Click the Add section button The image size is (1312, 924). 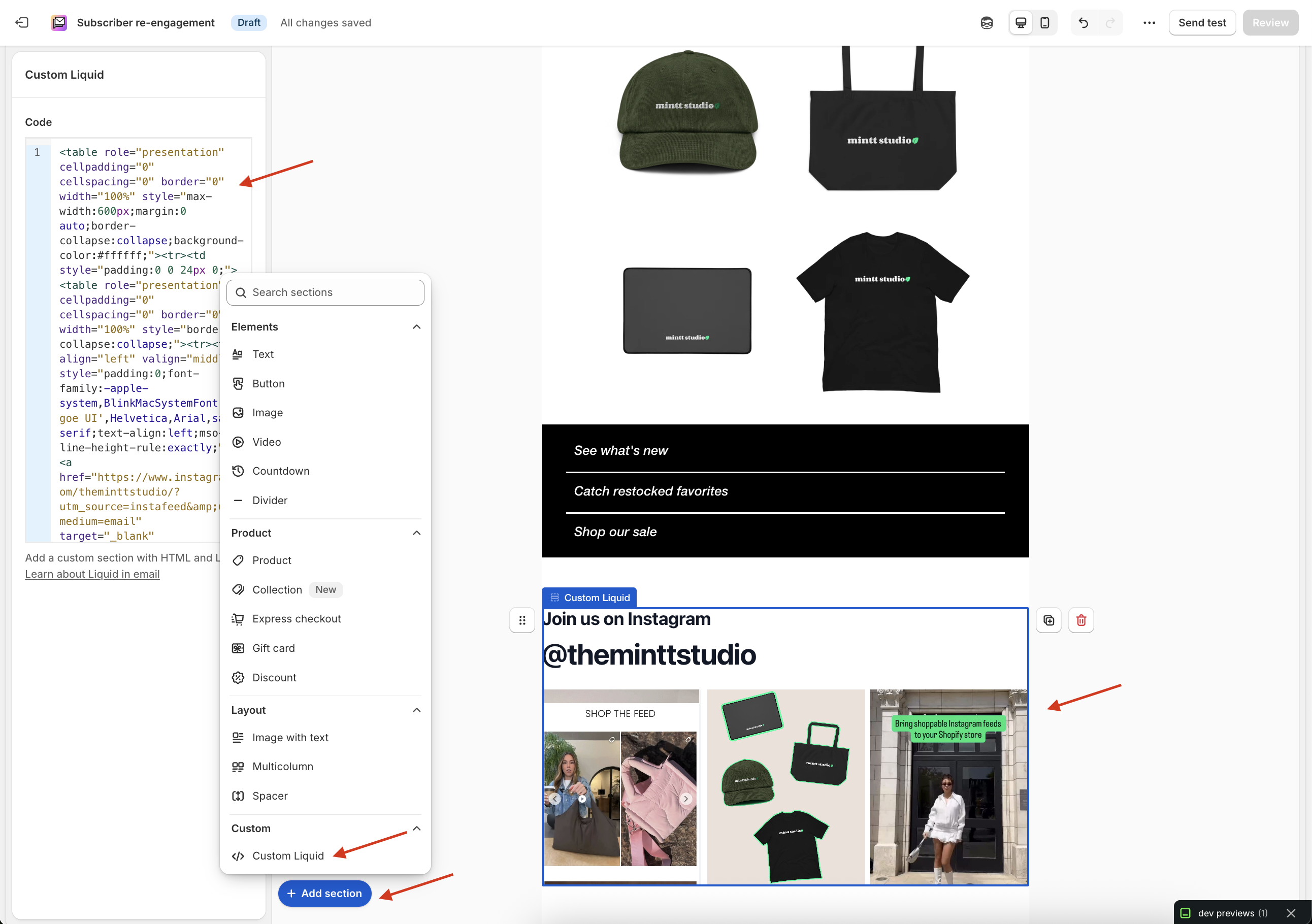coord(324,894)
